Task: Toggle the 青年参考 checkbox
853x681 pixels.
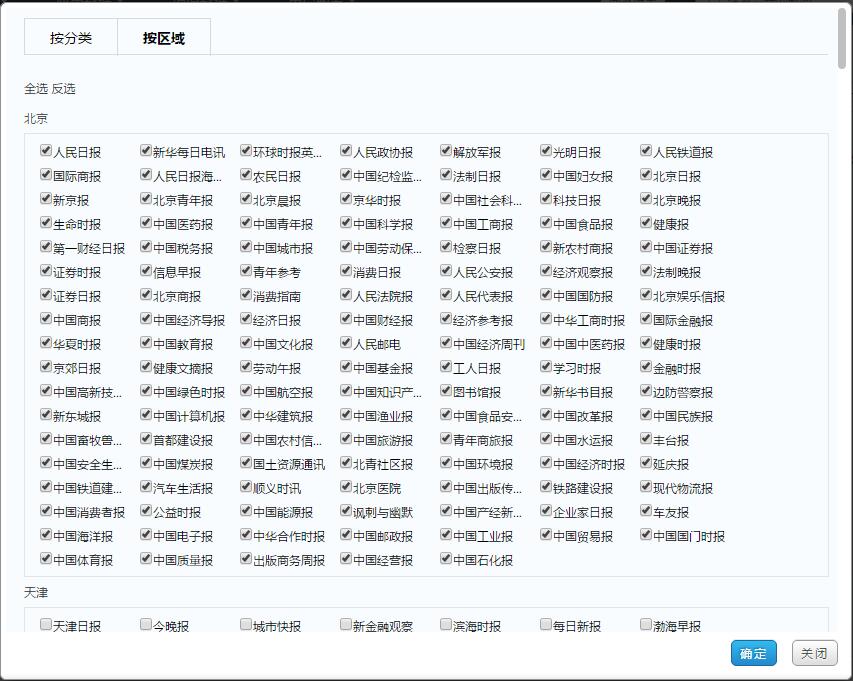Action: pyautogui.click(x=246, y=270)
